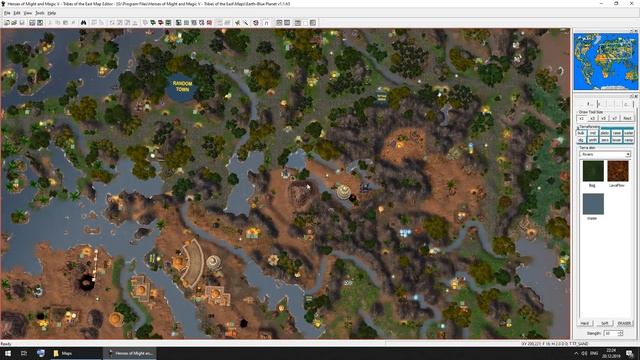Open Windows Start menu
The height and width of the screenshot is (360, 640).
8,353
